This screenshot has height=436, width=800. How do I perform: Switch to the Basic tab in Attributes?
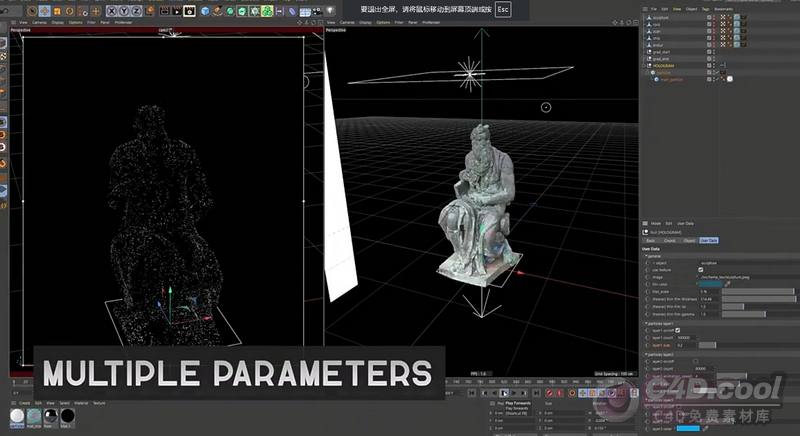[651, 241]
